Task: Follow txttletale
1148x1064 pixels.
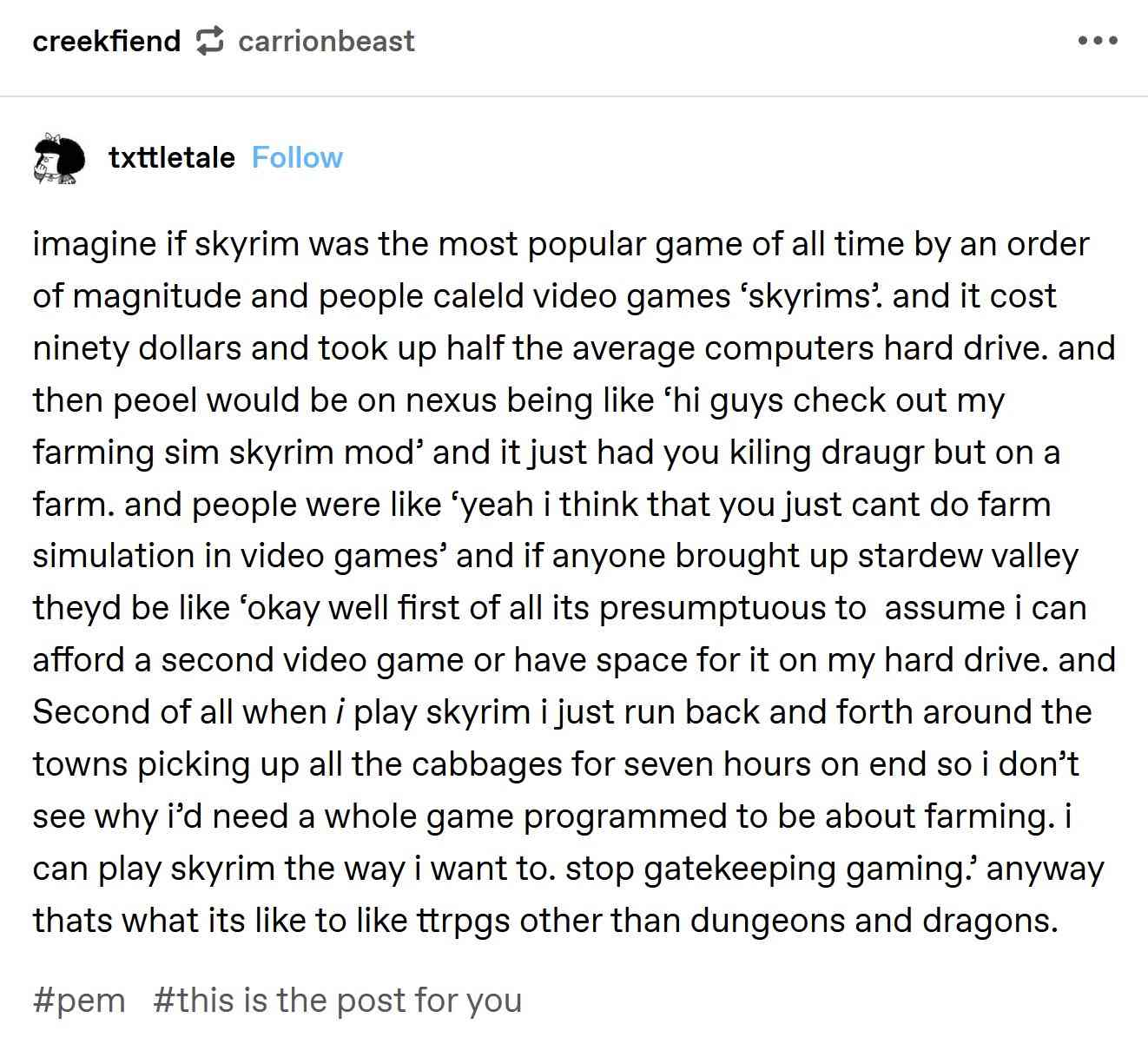Action: tap(297, 157)
